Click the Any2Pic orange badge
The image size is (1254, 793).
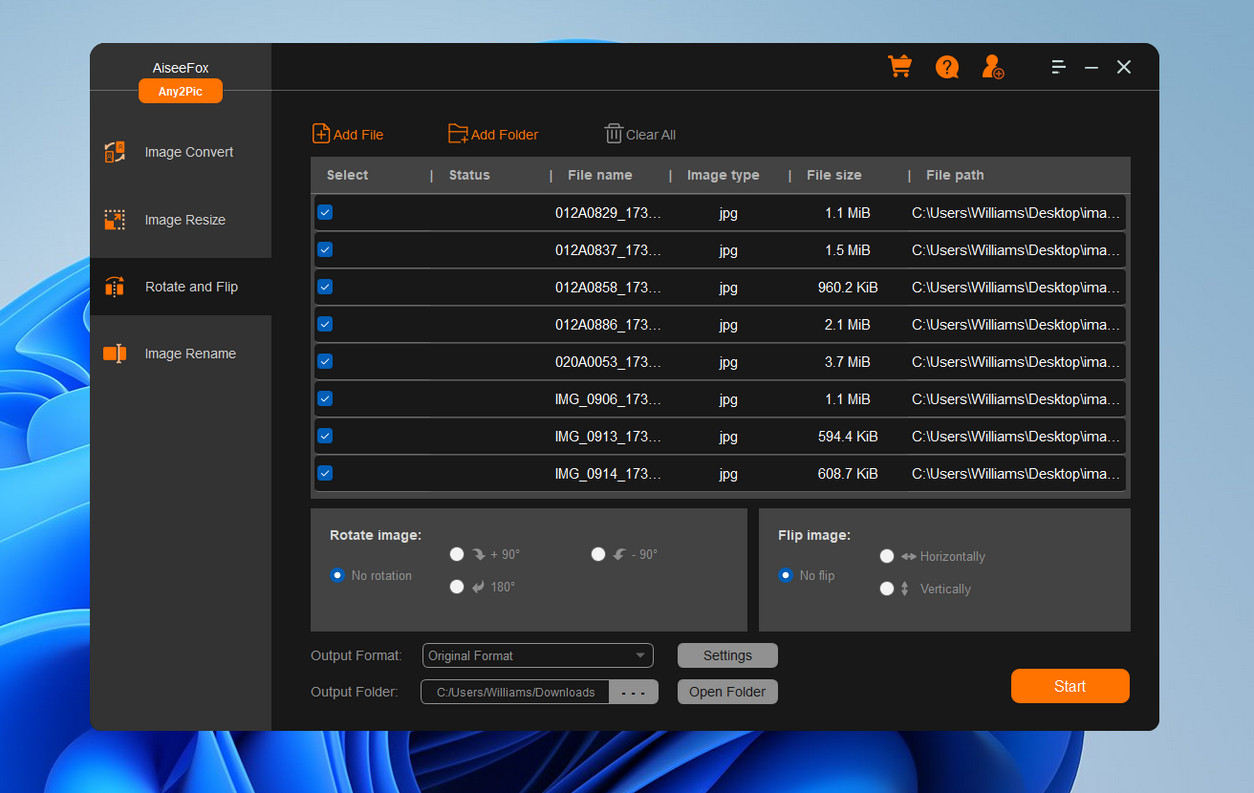[x=181, y=91]
